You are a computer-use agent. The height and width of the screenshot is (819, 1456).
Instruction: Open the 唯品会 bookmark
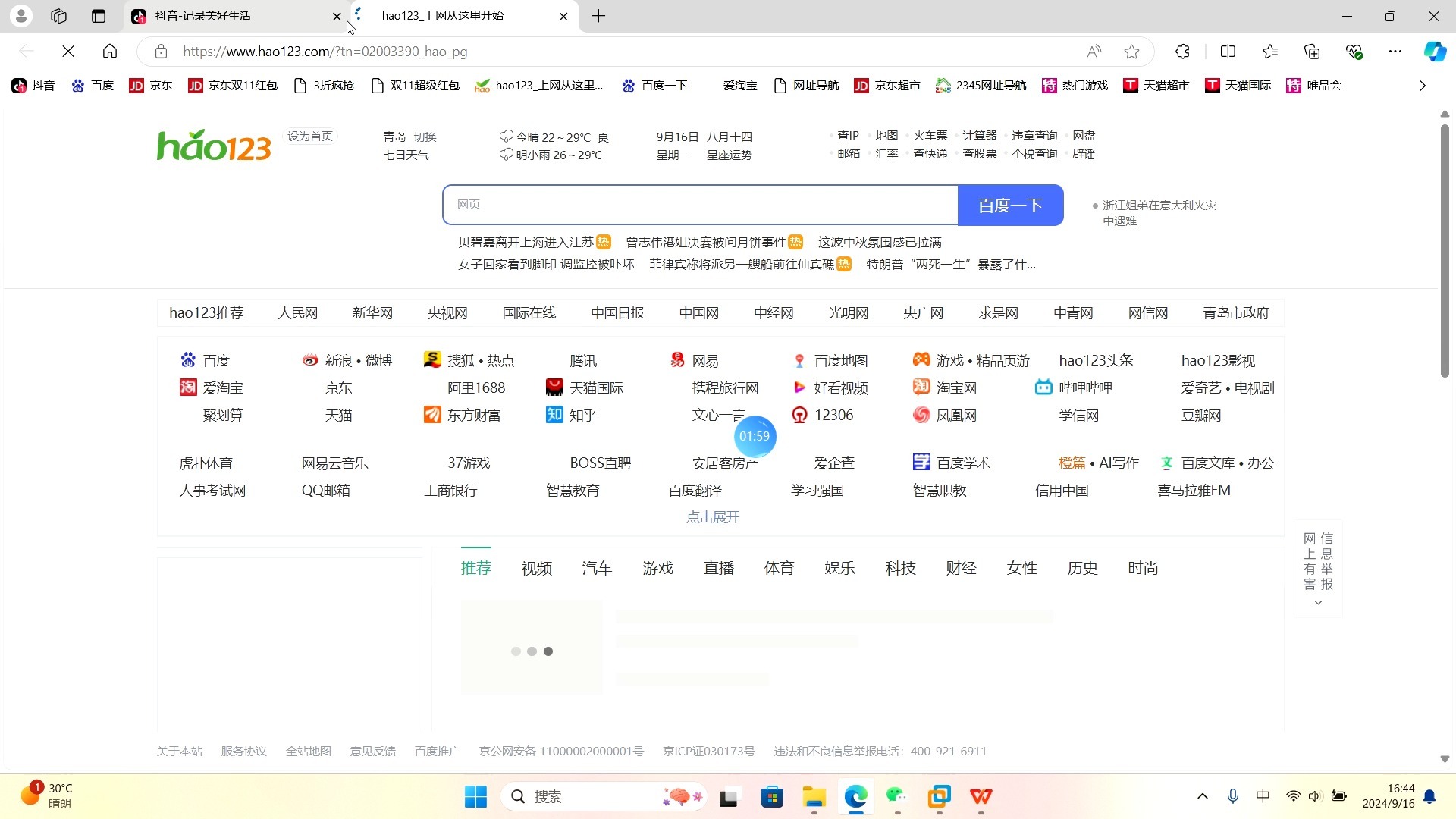(x=1313, y=86)
